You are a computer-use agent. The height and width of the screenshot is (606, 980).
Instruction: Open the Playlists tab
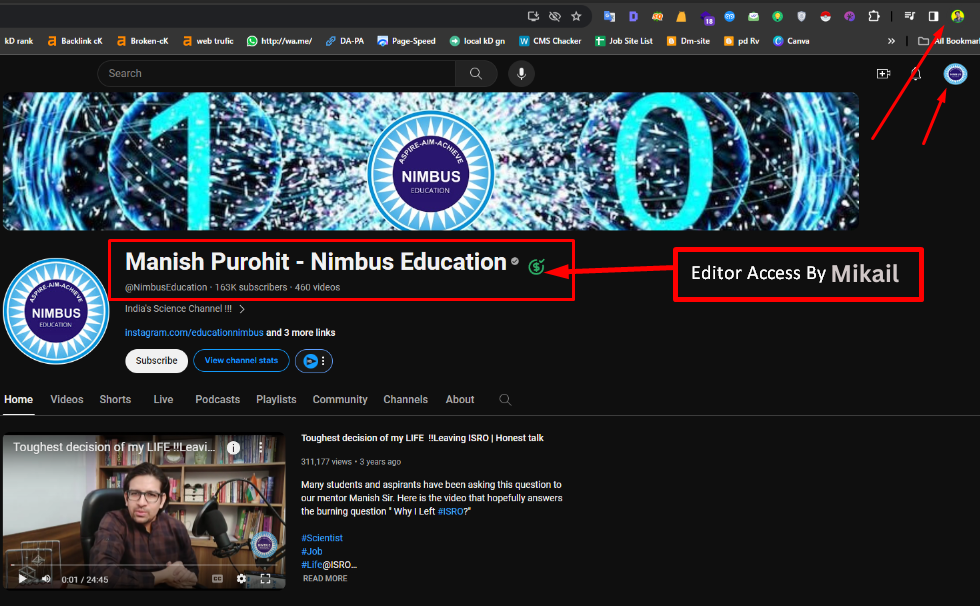(276, 399)
